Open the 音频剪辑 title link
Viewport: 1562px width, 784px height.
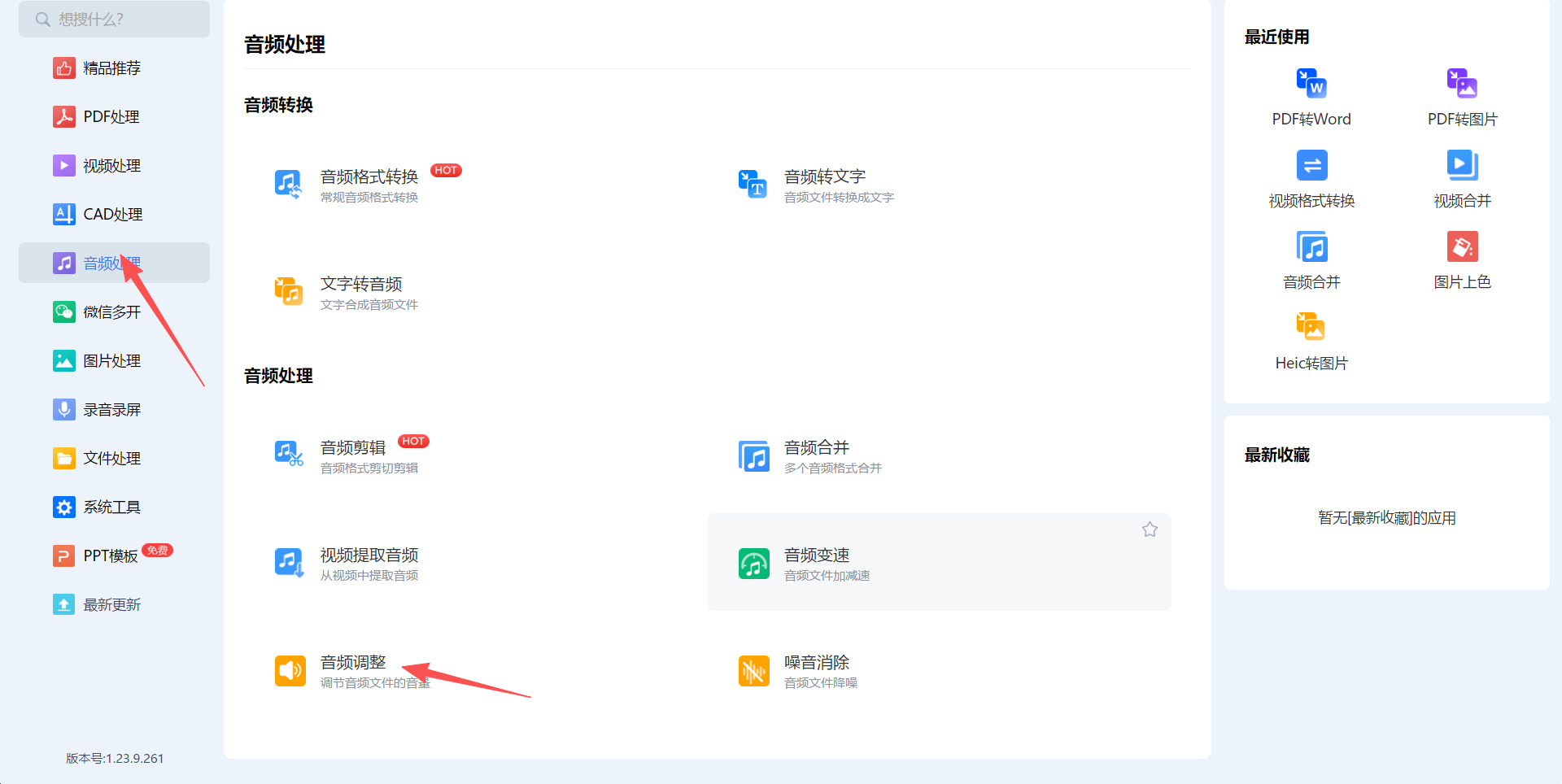pos(353,447)
